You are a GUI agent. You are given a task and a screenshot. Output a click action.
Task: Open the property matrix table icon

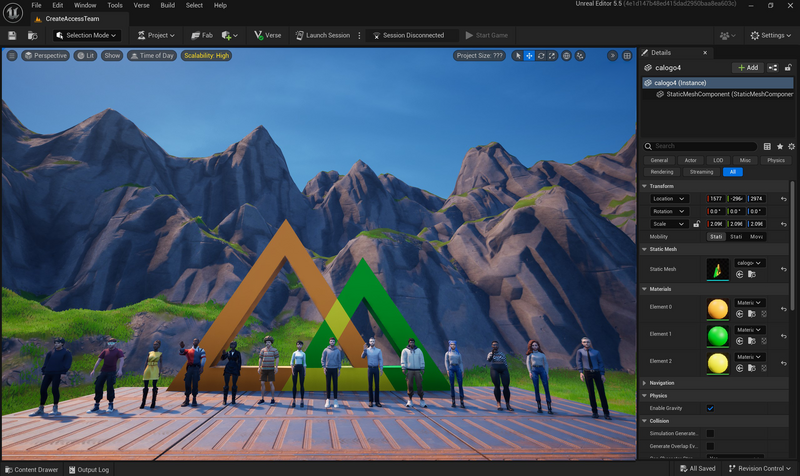(x=767, y=146)
